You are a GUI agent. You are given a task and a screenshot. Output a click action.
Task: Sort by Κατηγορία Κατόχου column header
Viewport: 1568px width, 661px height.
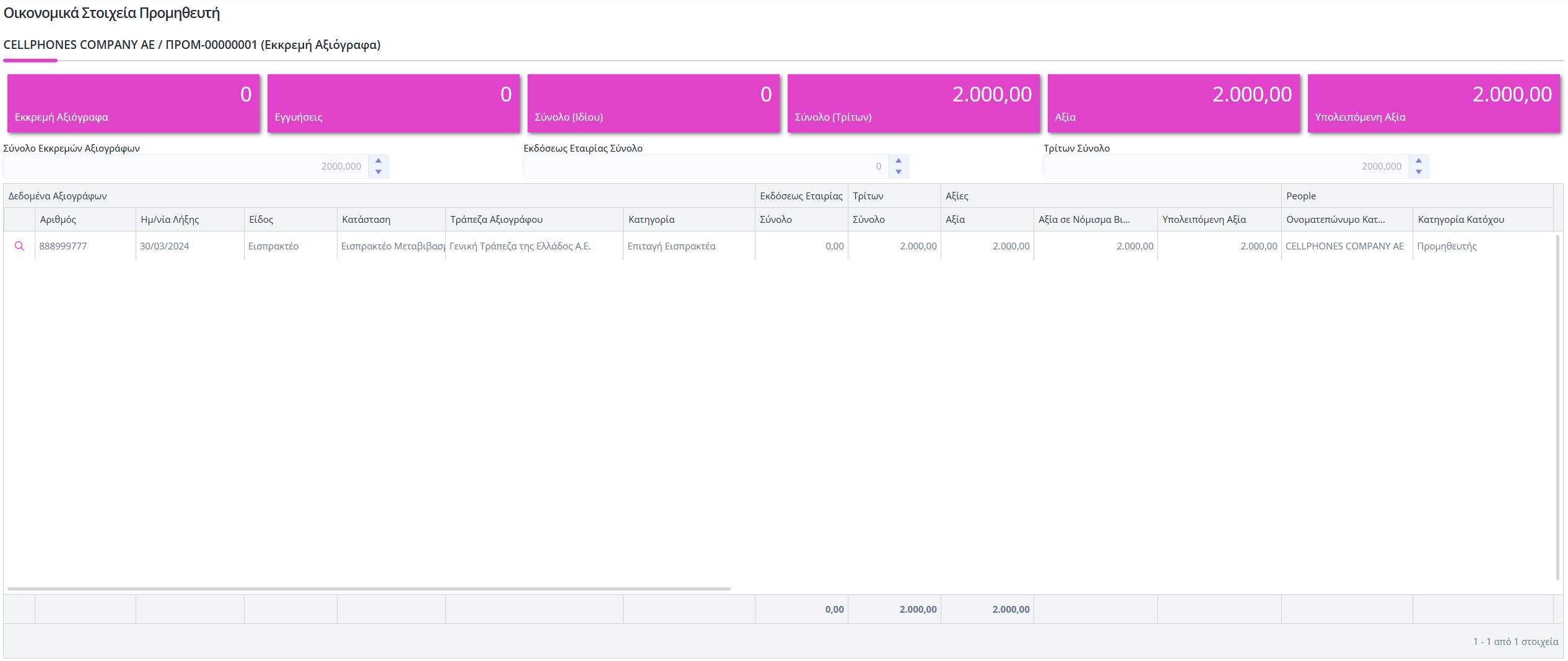point(1483,220)
